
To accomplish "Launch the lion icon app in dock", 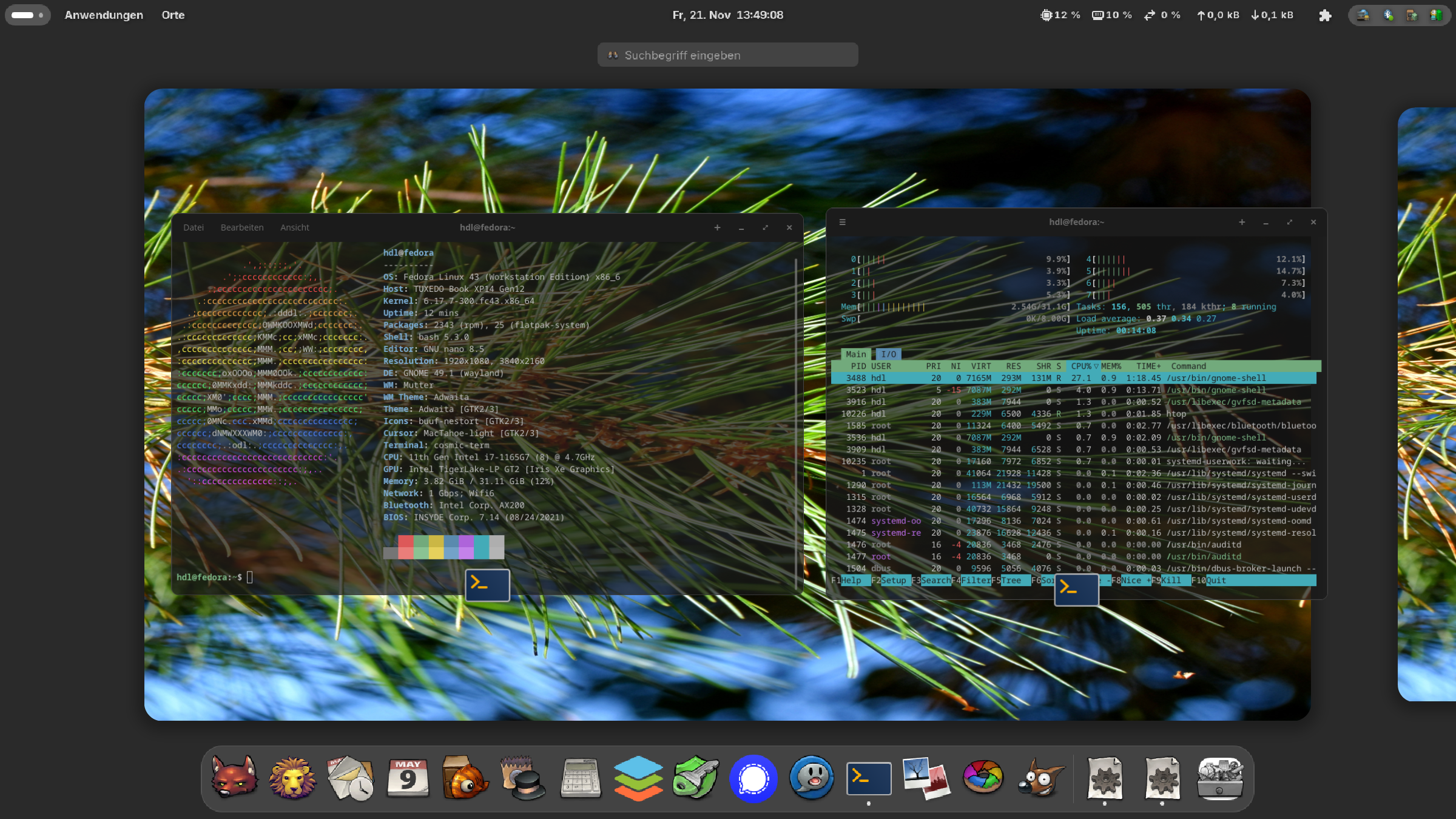I will [292, 777].
